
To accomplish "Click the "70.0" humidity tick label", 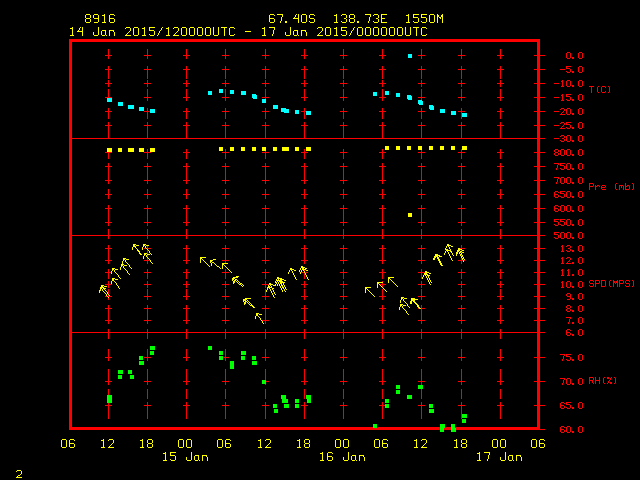I will 571,382.
